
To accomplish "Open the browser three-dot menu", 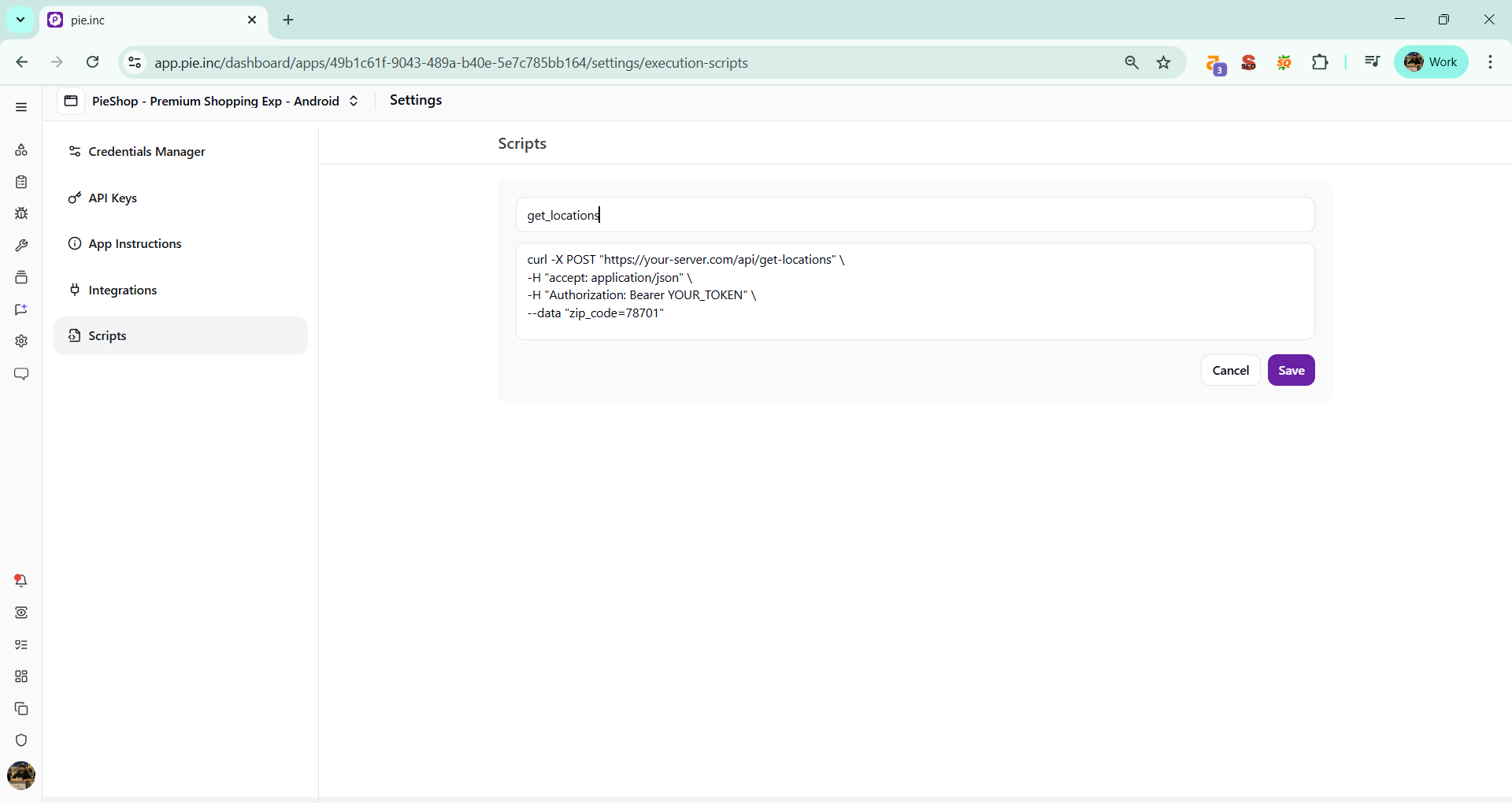I will [1490, 62].
